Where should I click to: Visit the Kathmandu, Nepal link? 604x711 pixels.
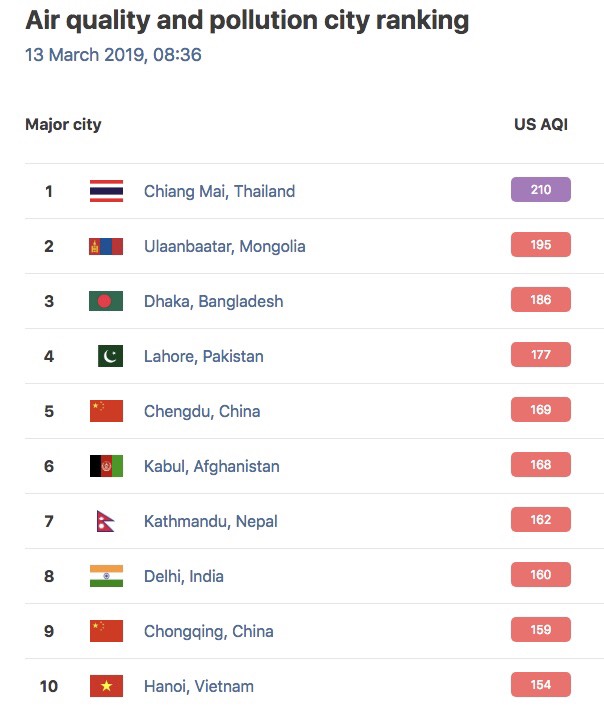210,521
